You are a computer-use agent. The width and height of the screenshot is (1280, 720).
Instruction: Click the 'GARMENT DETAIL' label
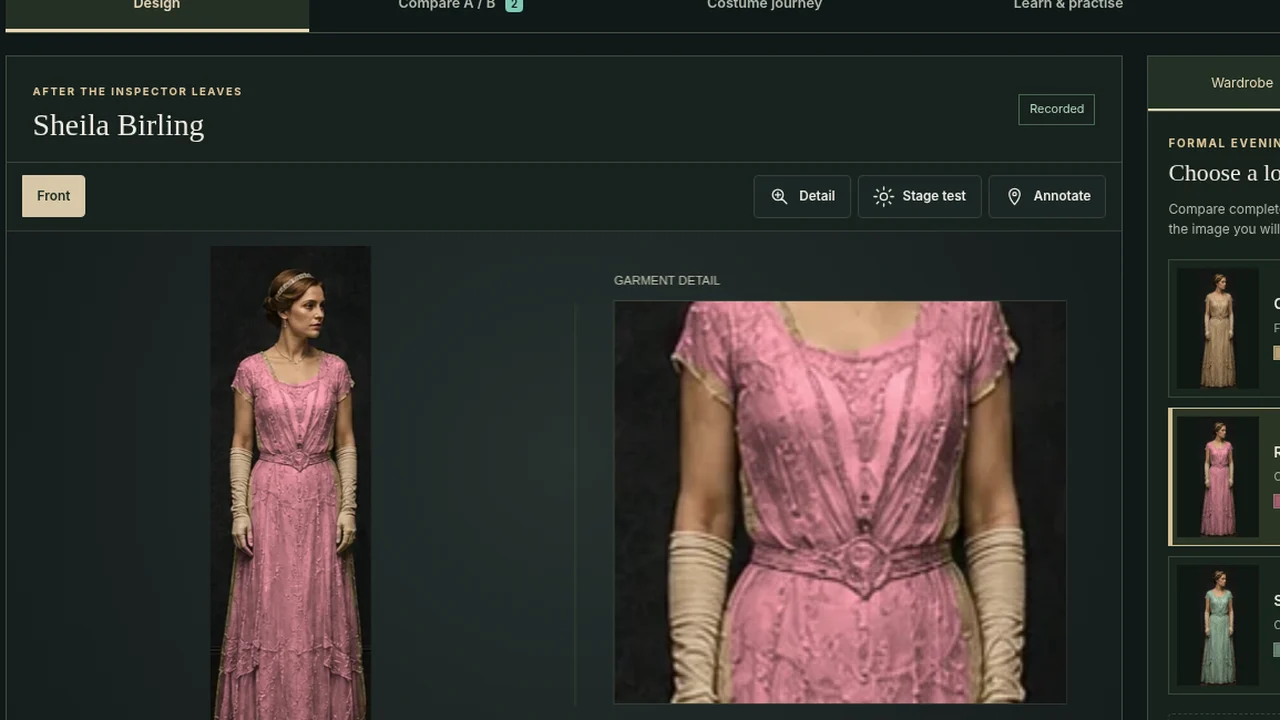[x=667, y=280]
